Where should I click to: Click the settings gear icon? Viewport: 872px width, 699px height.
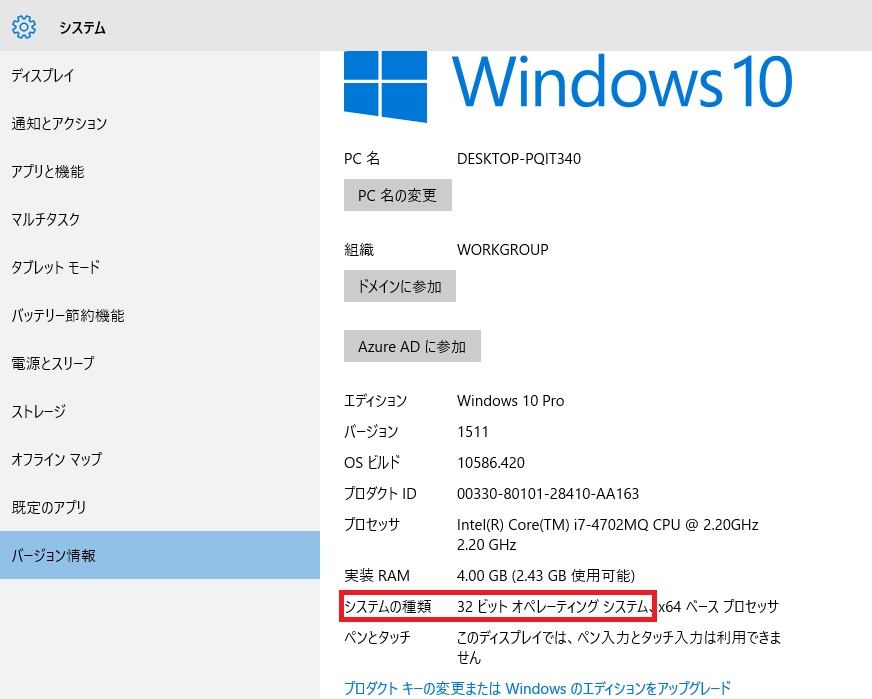tap(24, 27)
